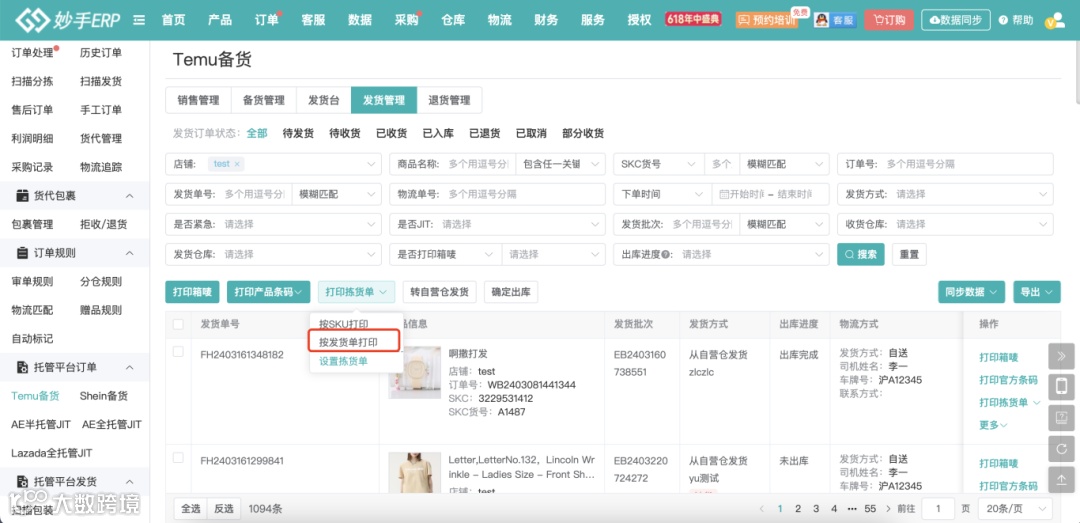Image resolution: width=1080 pixels, height=523 pixels.
Task: Open the 导出 dropdown button
Action: pyautogui.click(x=1037, y=292)
